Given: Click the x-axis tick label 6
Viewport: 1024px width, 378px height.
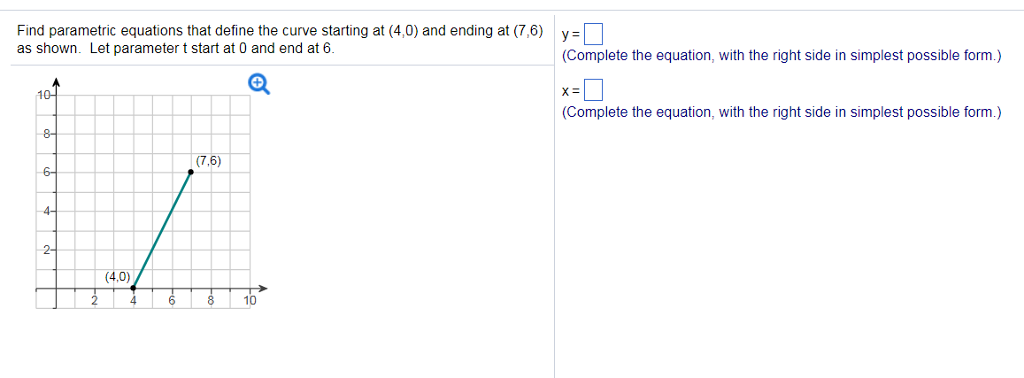Looking at the screenshot, I should [172, 301].
